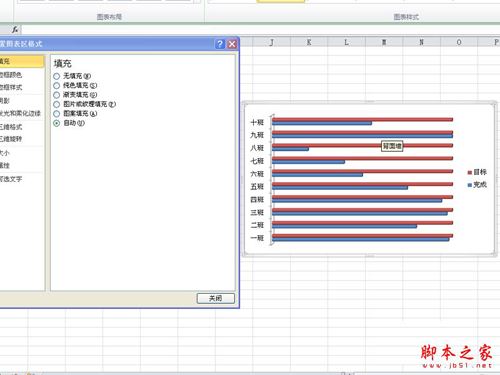500x375 pixels.
Task: Select the 完成 legend entry
Action: click(477, 185)
